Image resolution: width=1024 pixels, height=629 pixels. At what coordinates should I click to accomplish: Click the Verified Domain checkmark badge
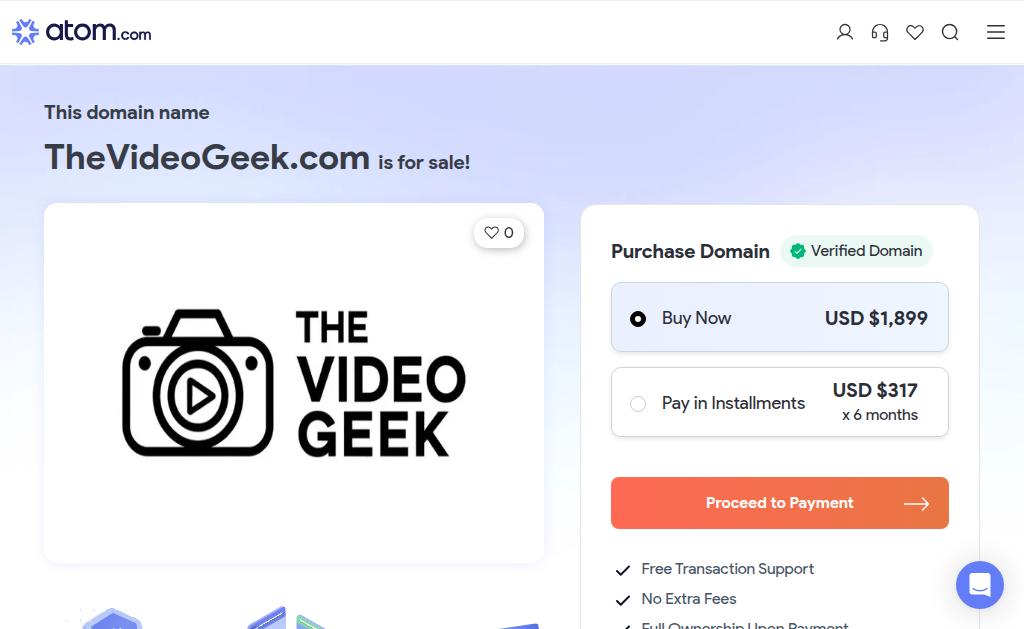(856, 251)
